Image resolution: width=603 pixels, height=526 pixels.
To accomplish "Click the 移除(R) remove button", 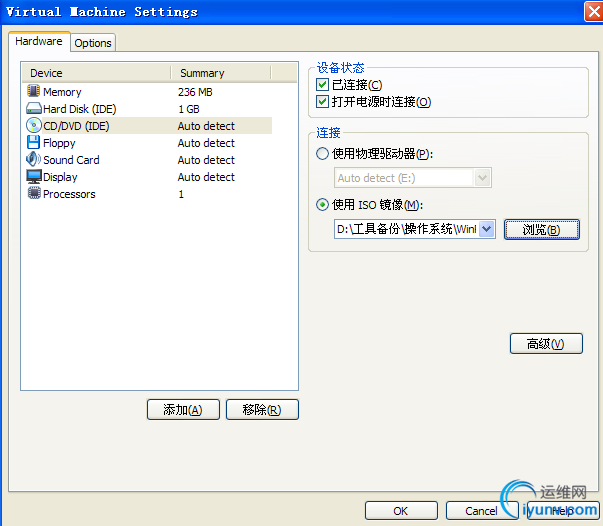I will pyautogui.click(x=262, y=409).
